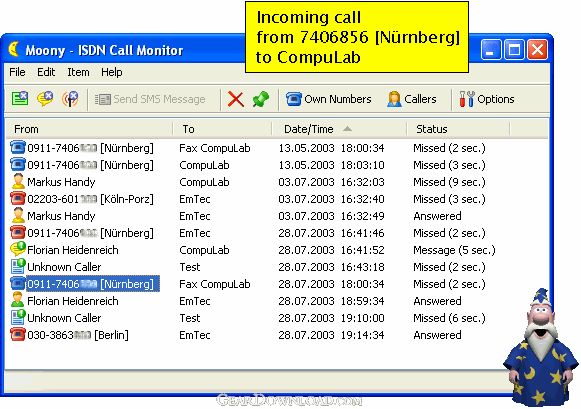The image size is (581, 409).
Task: Sort calls by the From column header
Action: tap(89, 129)
